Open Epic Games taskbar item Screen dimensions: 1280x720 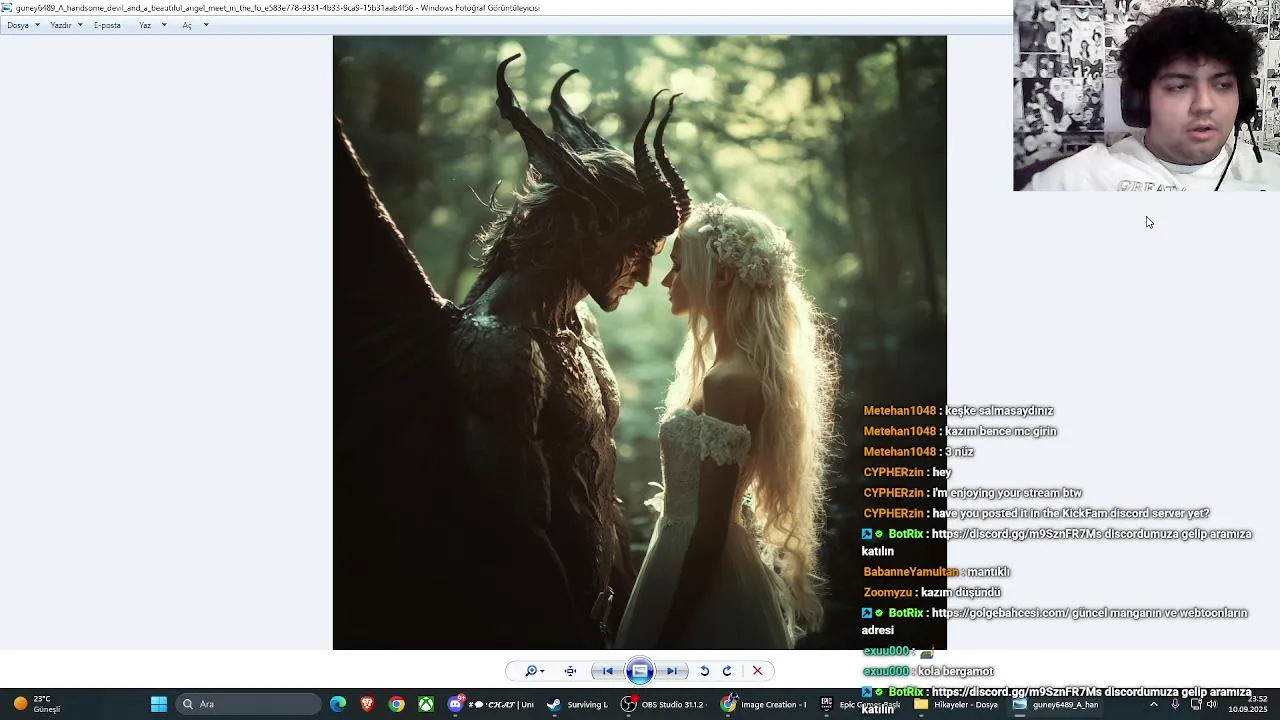point(860,704)
